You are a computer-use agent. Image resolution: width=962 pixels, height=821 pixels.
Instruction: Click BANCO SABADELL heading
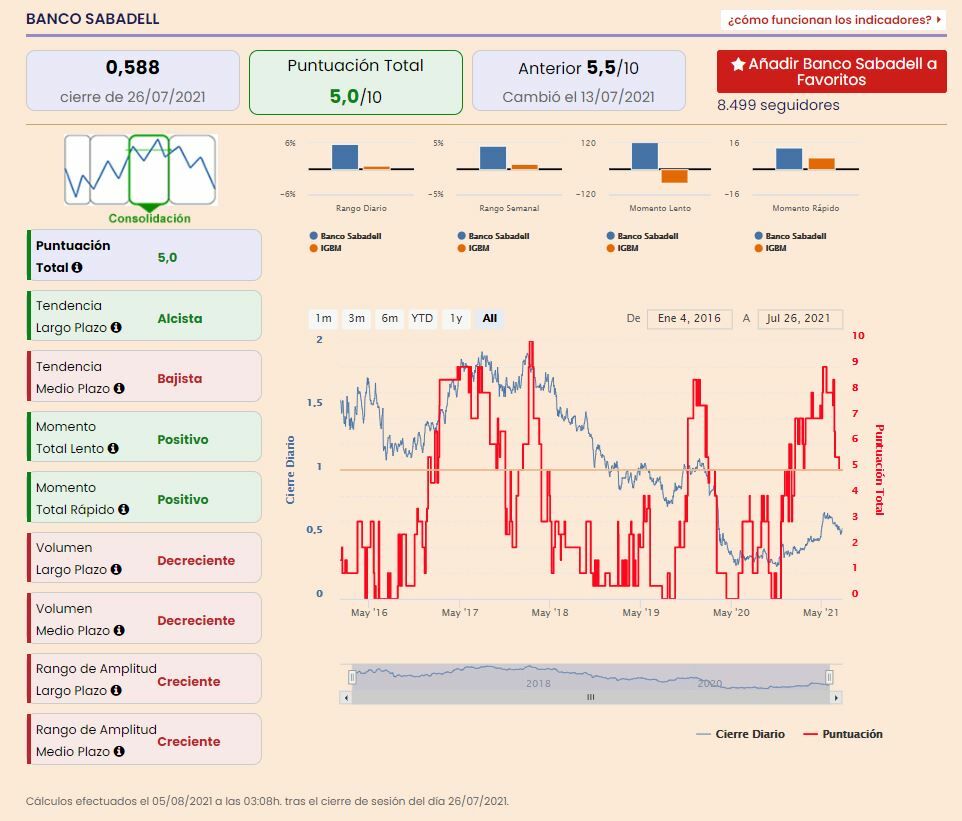pos(93,19)
